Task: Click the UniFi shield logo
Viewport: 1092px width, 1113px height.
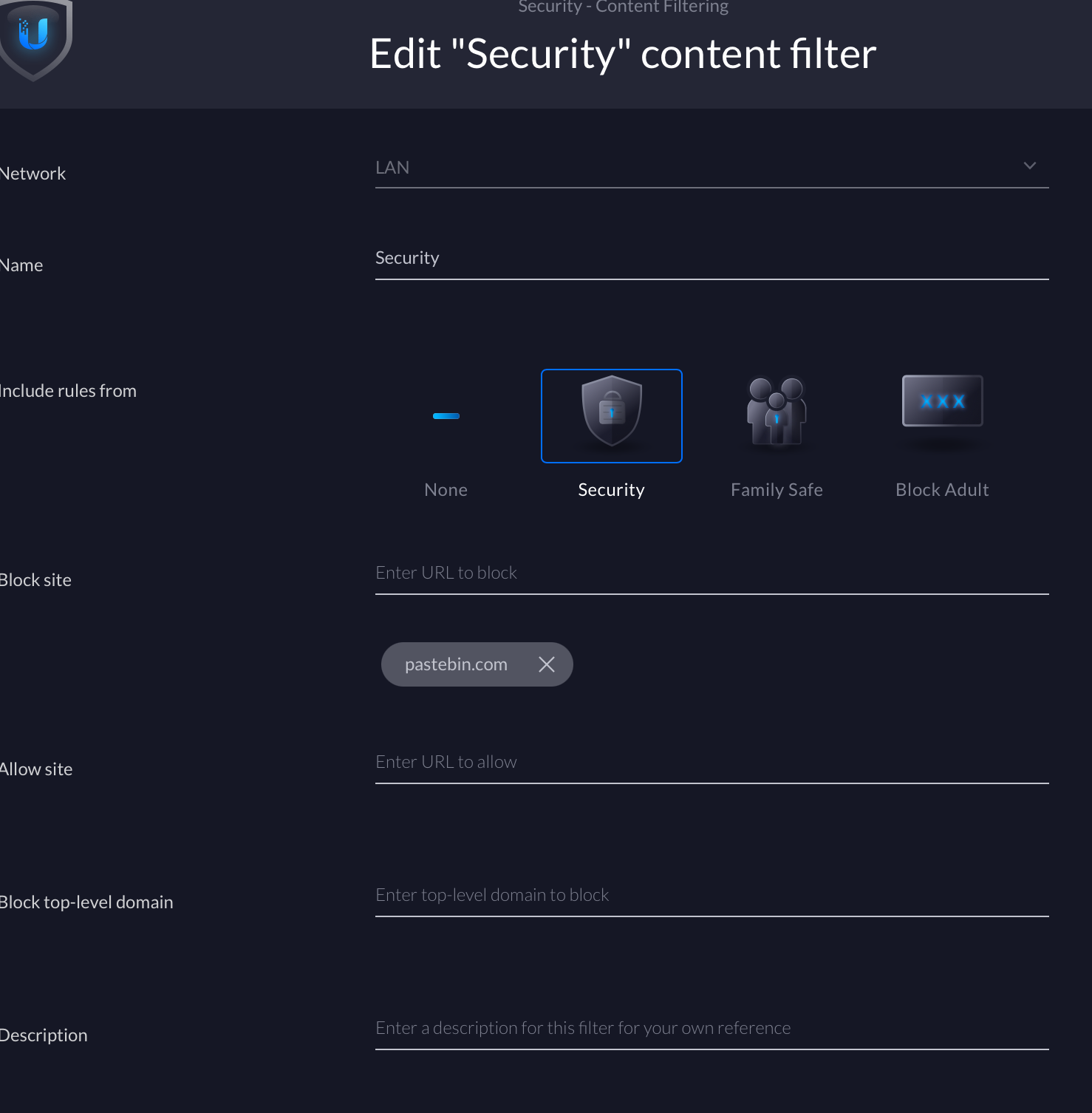Action: point(35,35)
